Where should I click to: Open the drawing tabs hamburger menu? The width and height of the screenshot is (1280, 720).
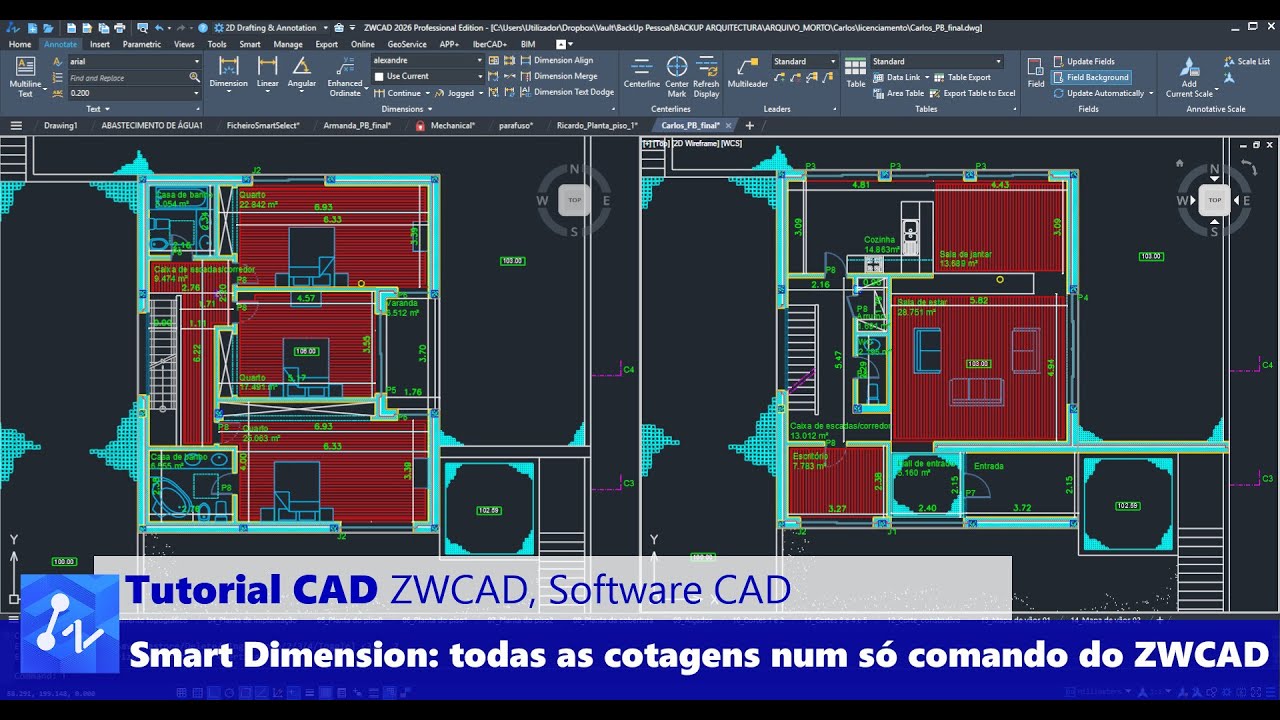pyautogui.click(x=16, y=125)
